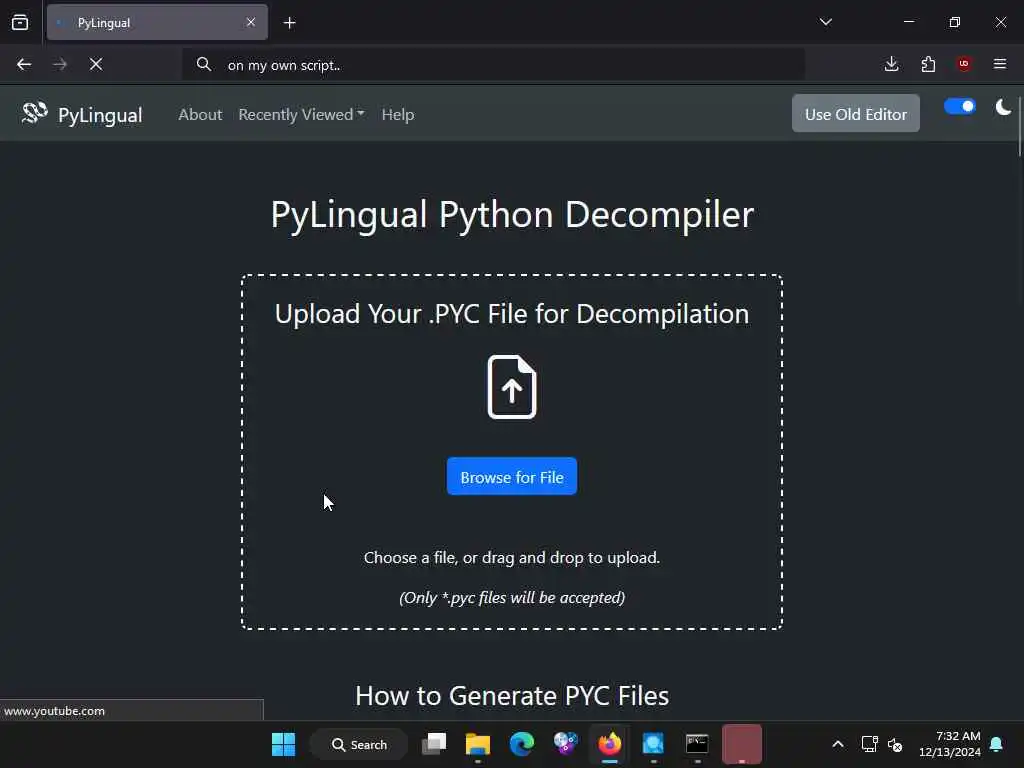Click the PyLingual brand name
This screenshot has width=1024, height=768.
point(100,115)
